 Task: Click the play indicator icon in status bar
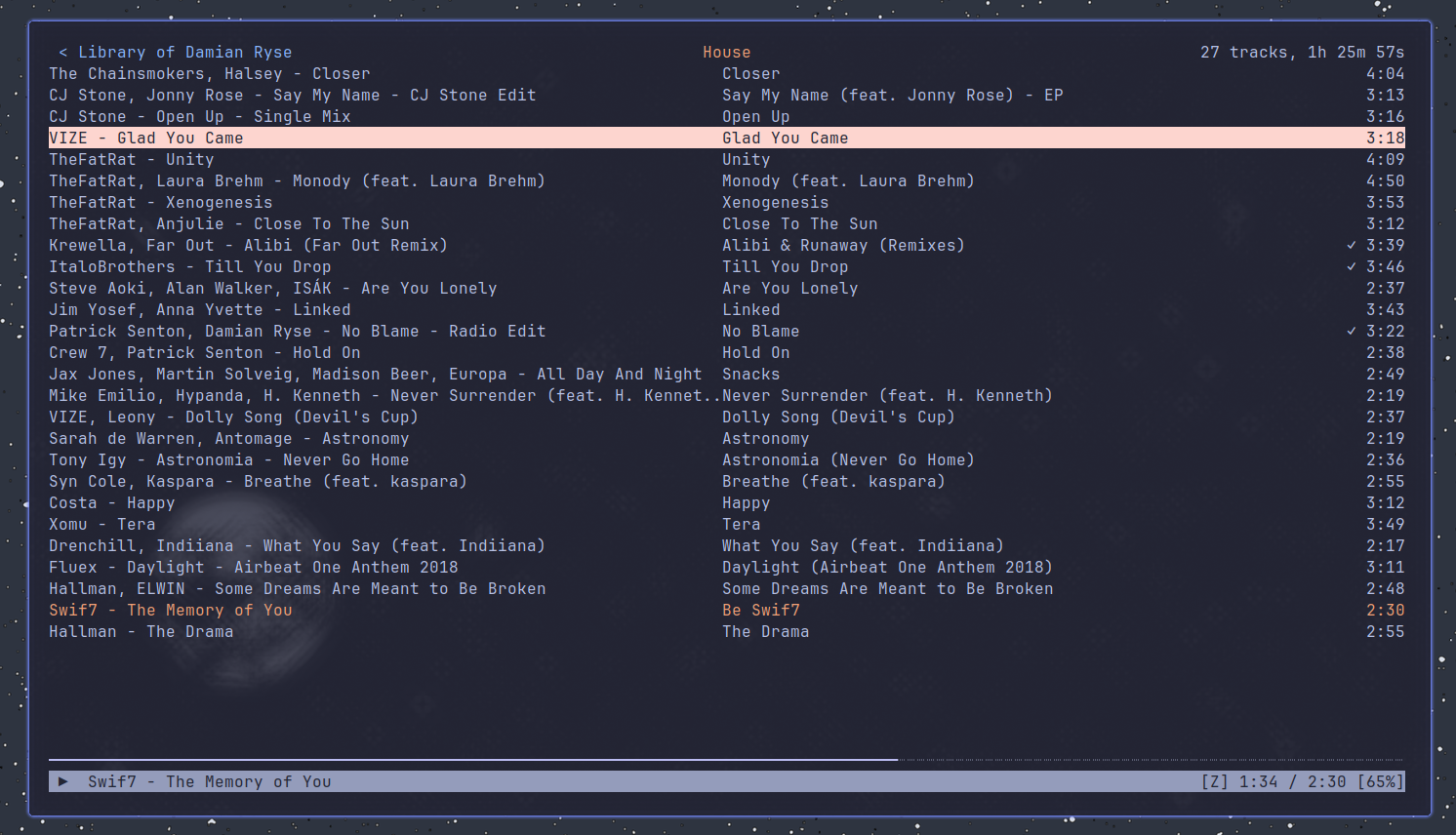click(x=63, y=781)
